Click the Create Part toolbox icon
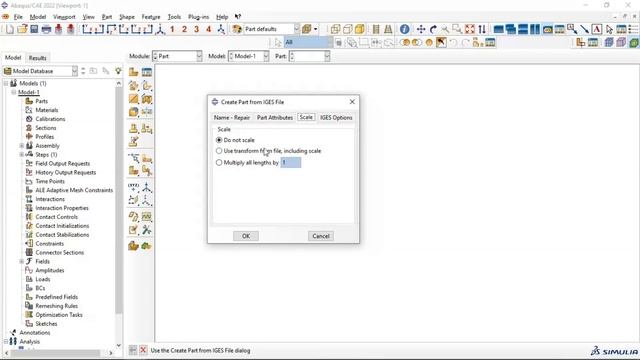Image resolution: width=640 pixels, height=360 pixels. click(x=133, y=72)
